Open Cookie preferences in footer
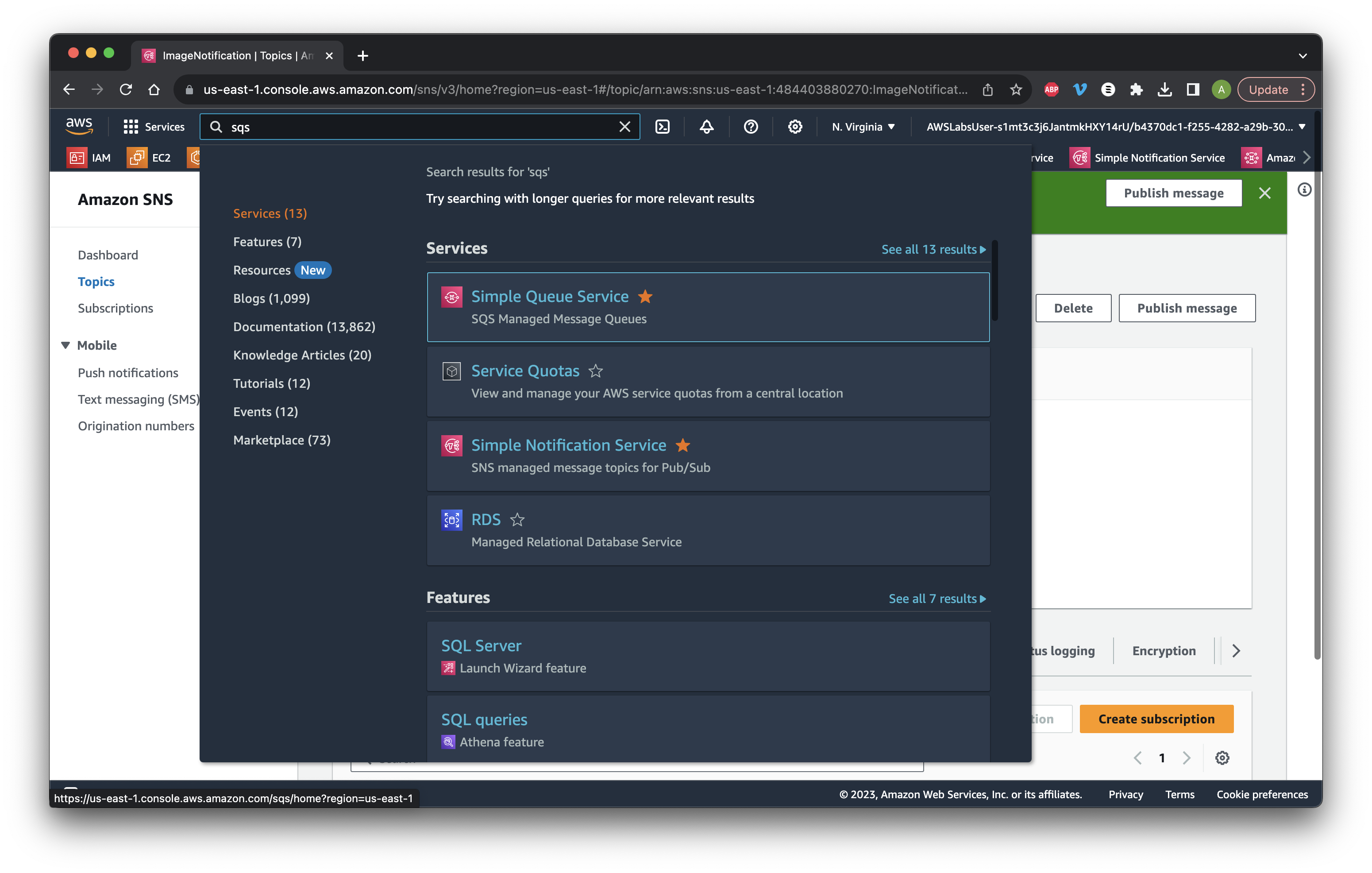Screen dimensions: 1372x873 [1262, 794]
